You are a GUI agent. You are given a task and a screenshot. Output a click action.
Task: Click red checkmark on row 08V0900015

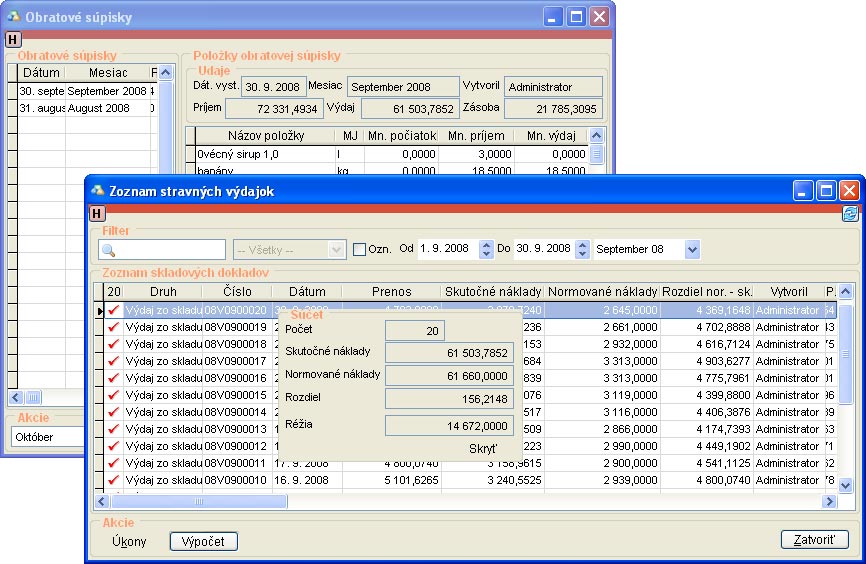coord(114,395)
